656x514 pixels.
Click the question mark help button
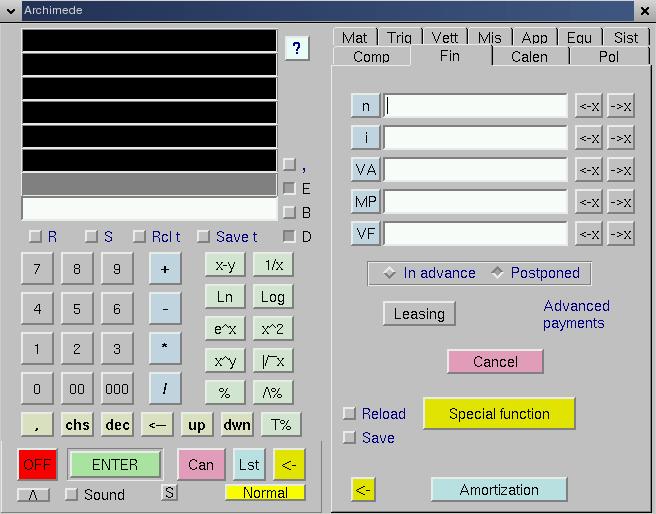[296, 48]
